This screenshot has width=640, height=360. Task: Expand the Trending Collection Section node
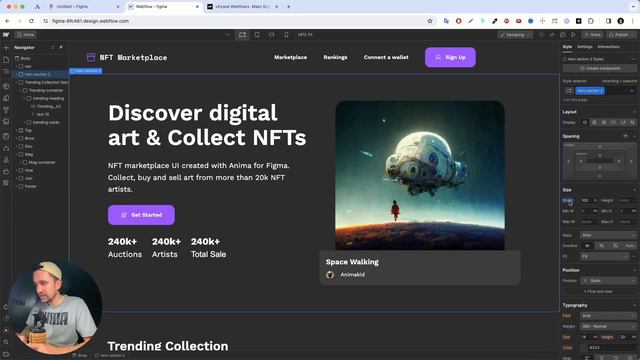[x=17, y=82]
